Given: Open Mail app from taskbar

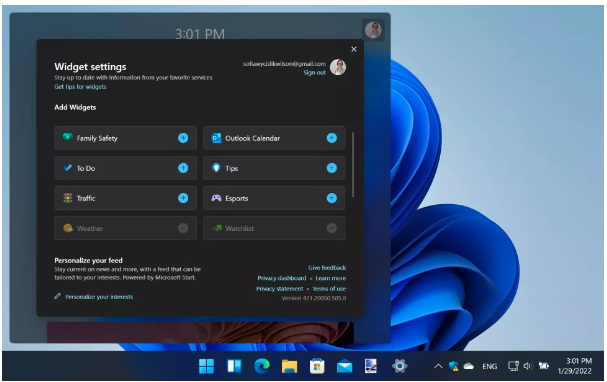Looking at the screenshot, I should [x=345, y=367].
